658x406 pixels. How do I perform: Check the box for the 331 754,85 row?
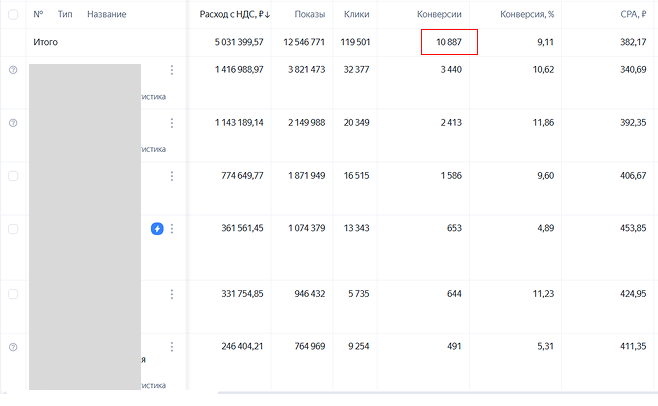[13, 294]
